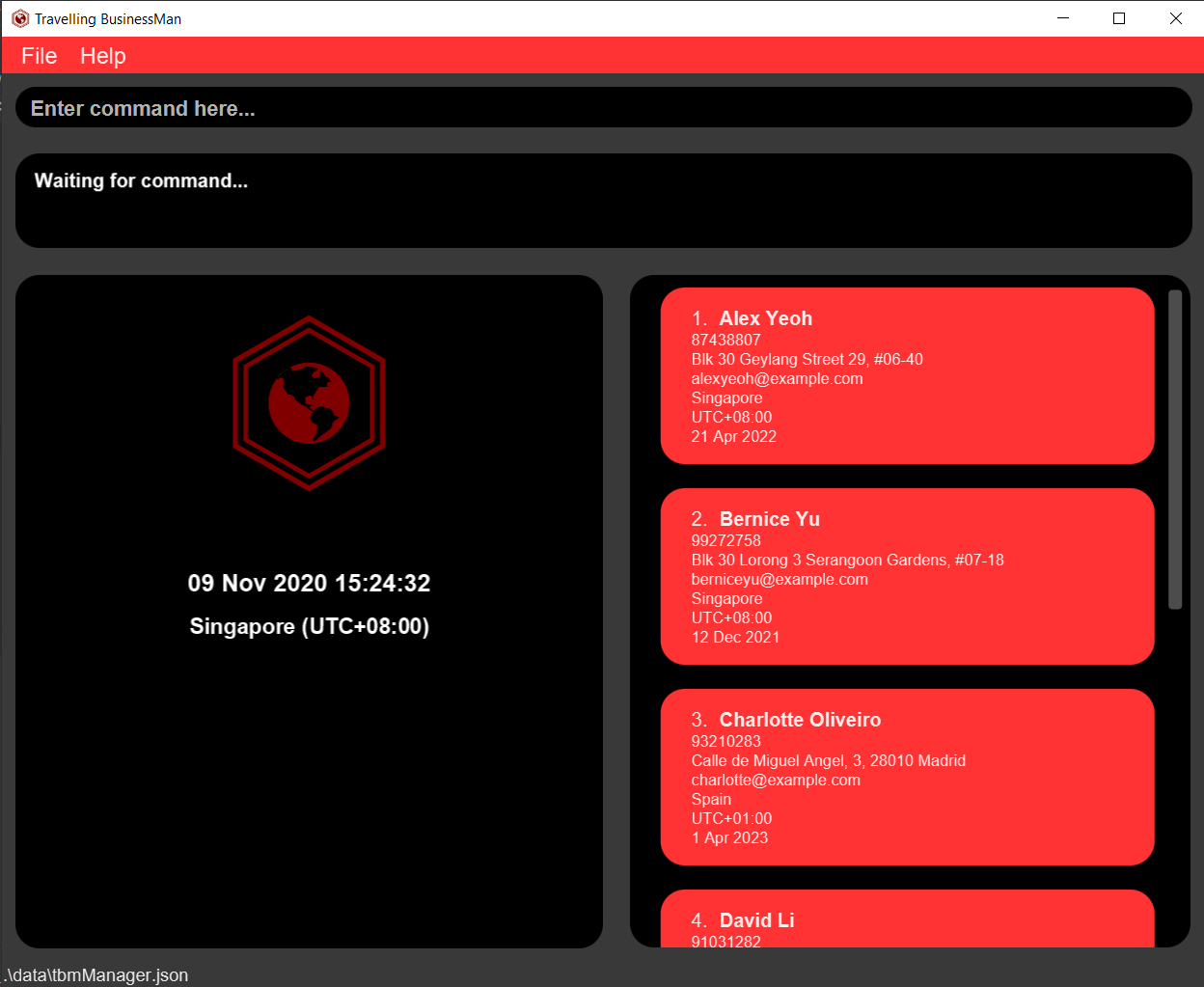Open the File menu
Viewport: 1204px width, 987px height.
(x=40, y=56)
